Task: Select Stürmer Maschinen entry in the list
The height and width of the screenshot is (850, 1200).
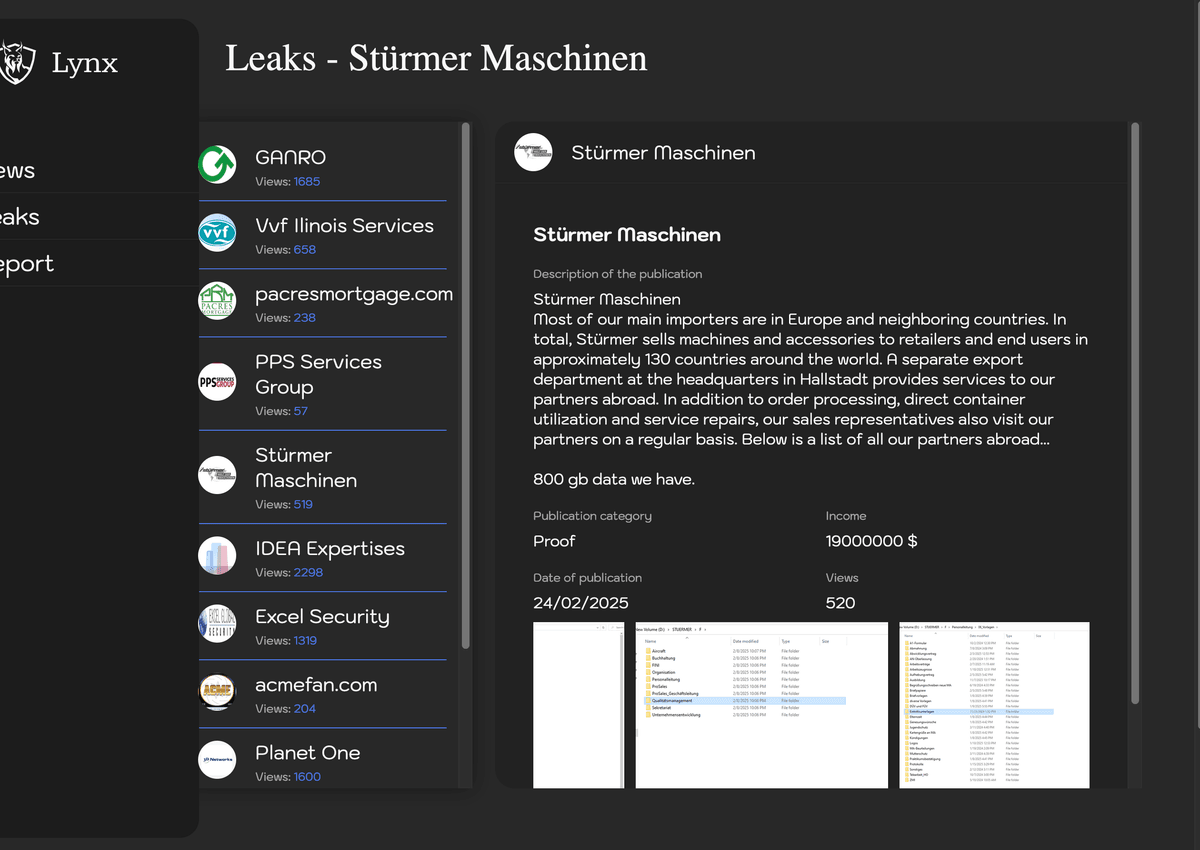Action: (322, 477)
